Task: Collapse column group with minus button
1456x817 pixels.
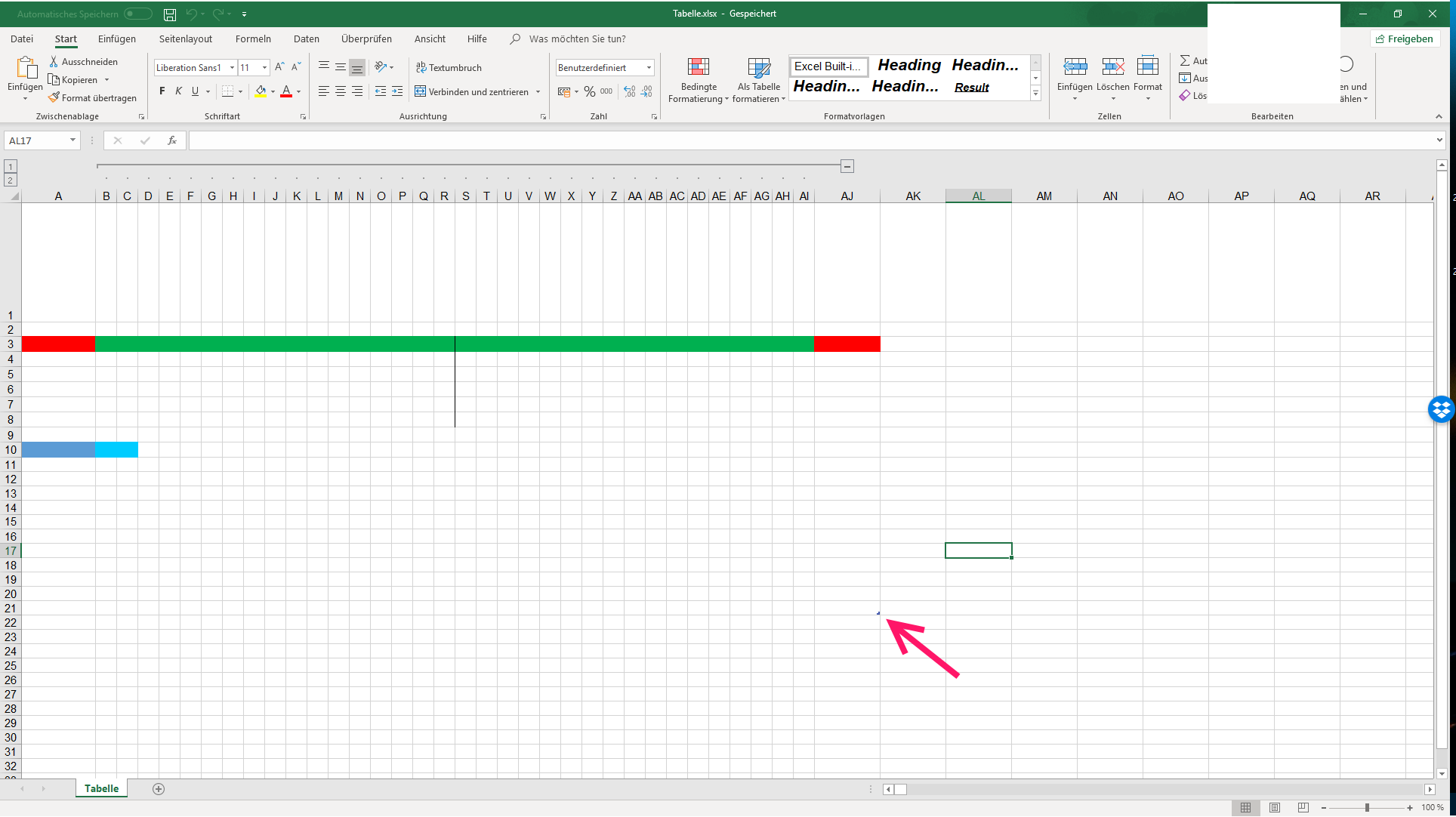Action: [847, 166]
